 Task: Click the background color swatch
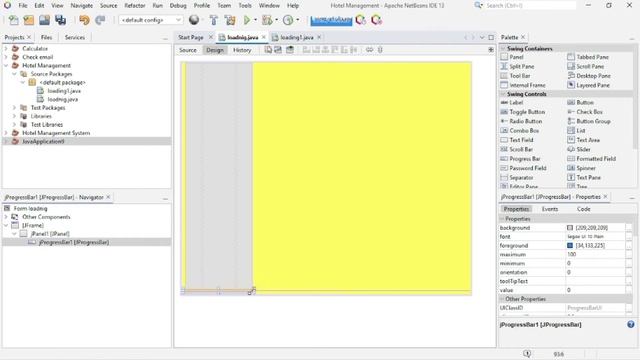point(570,228)
